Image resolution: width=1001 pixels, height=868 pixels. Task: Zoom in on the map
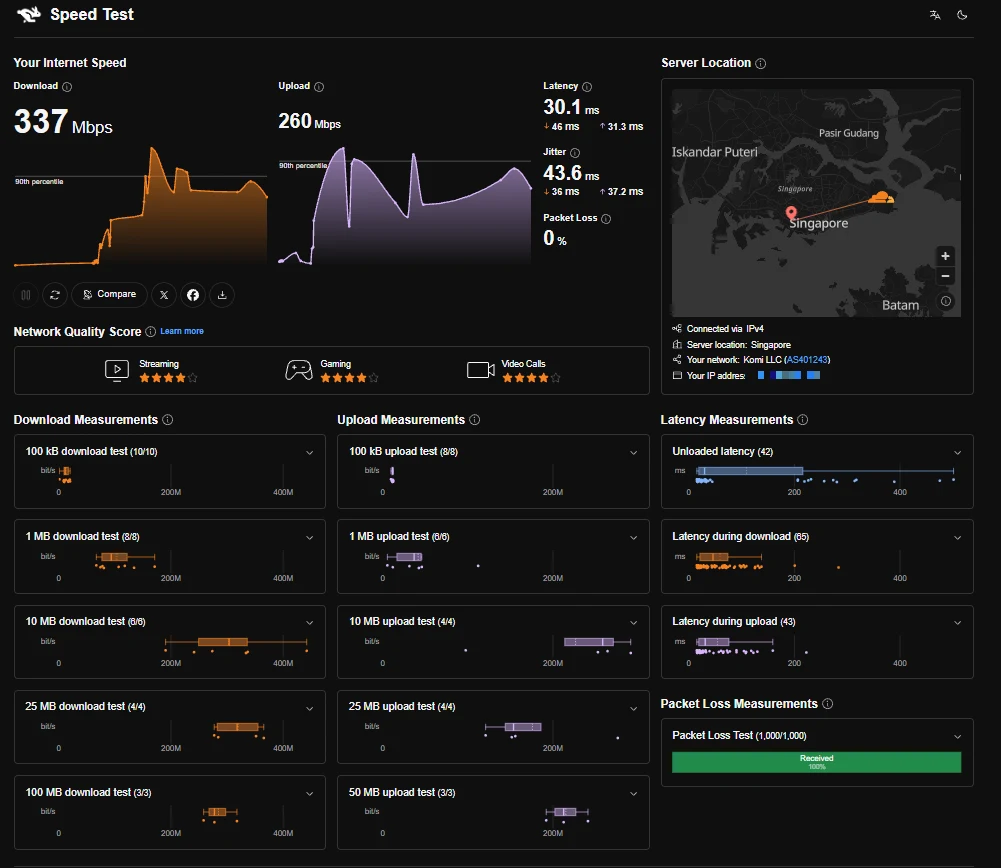coord(945,256)
